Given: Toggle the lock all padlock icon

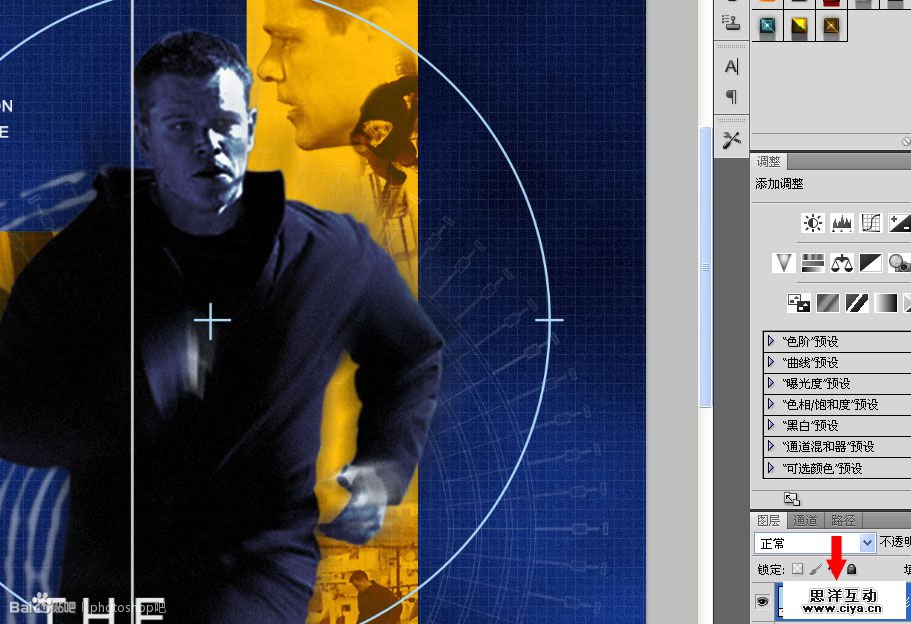Looking at the screenshot, I should click(851, 569).
